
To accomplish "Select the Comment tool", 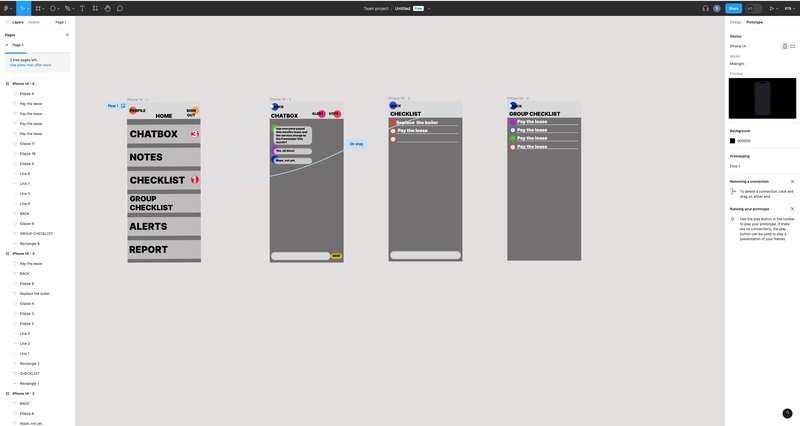I will (x=120, y=8).
